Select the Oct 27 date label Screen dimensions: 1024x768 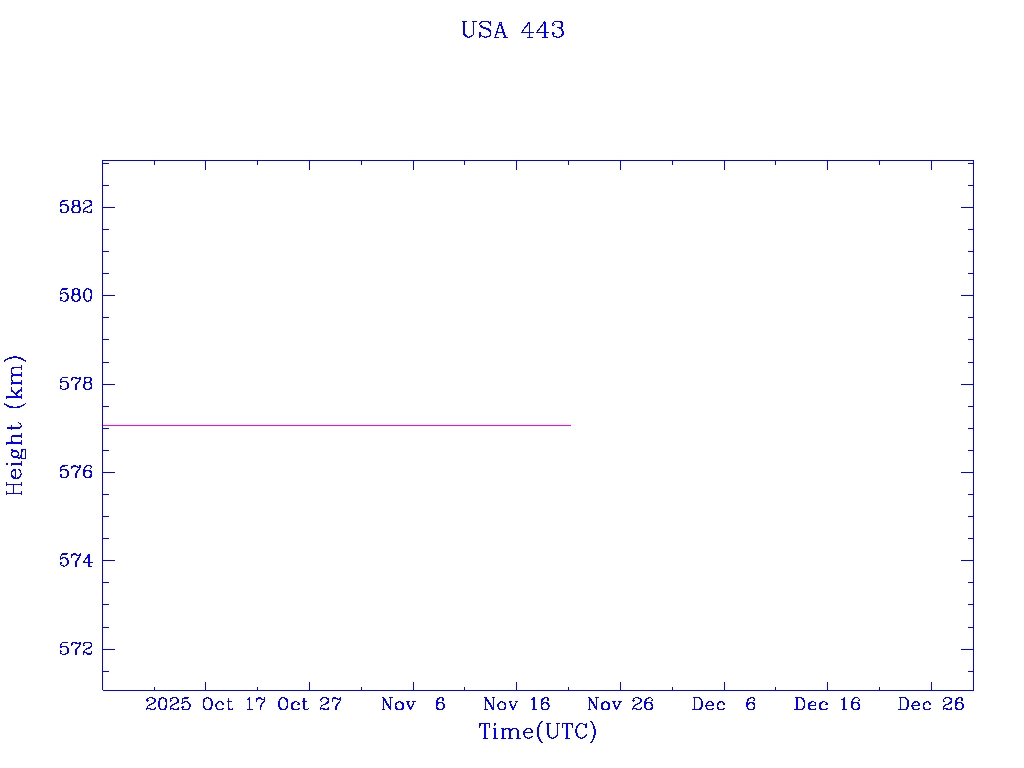[309, 704]
